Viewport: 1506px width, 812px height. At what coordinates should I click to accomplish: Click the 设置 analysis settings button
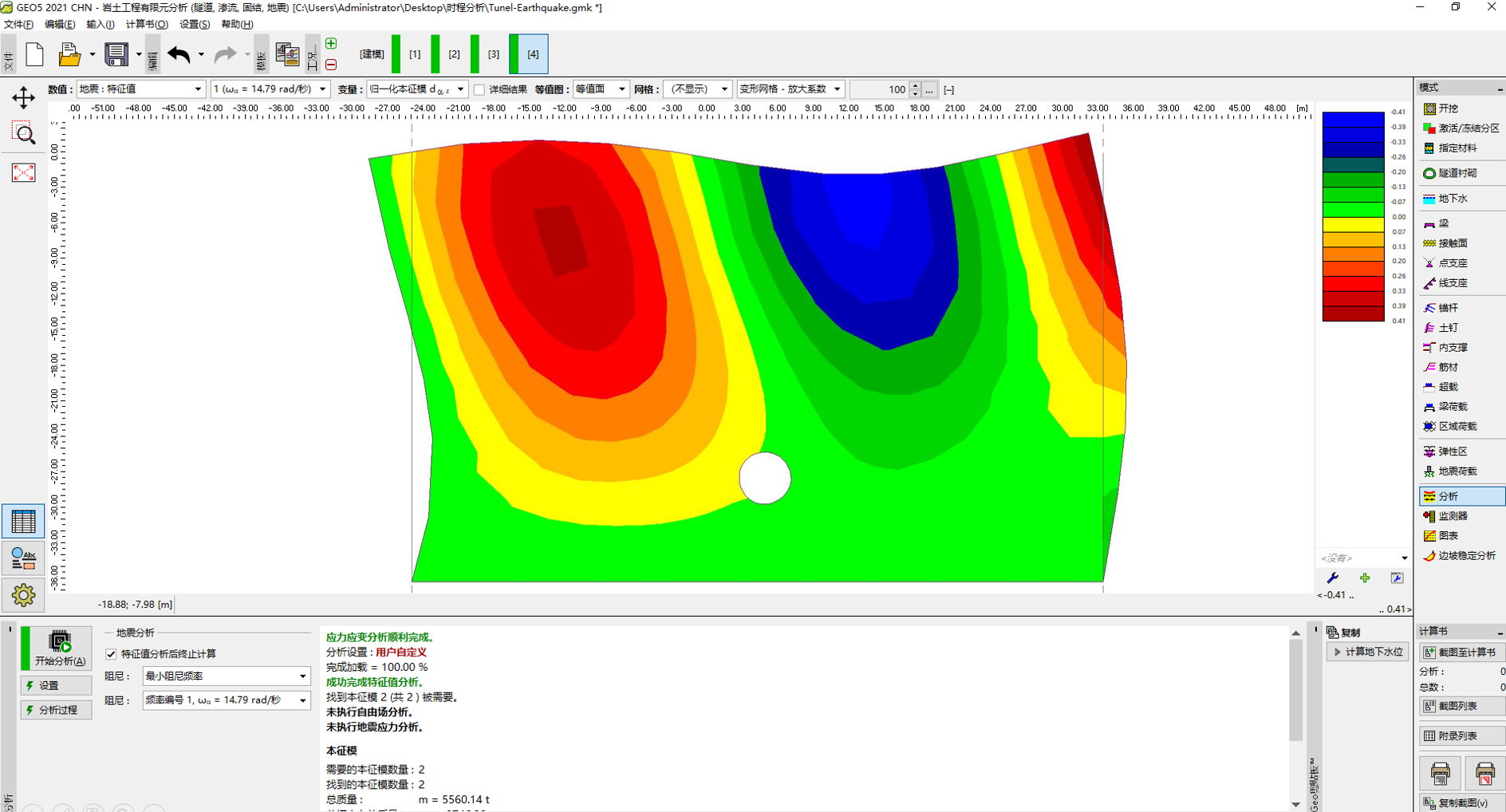(57, 686)
